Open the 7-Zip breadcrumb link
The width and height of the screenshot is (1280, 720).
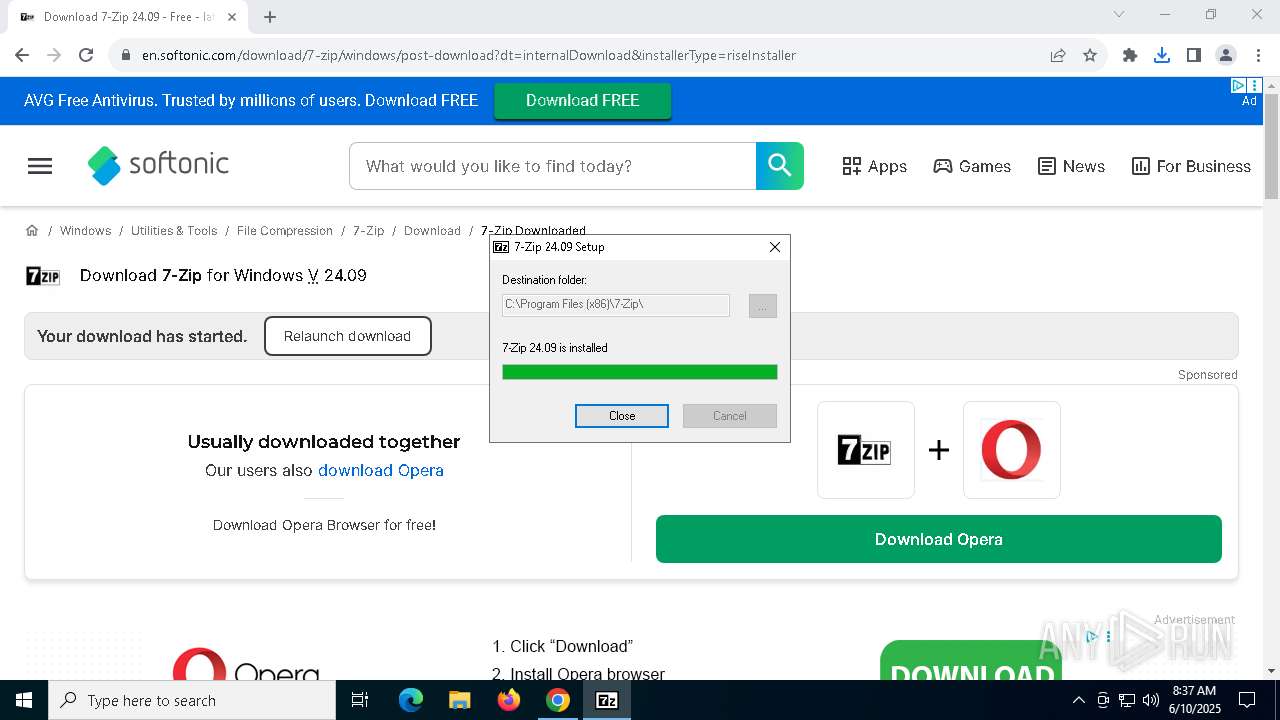(368, 230)
